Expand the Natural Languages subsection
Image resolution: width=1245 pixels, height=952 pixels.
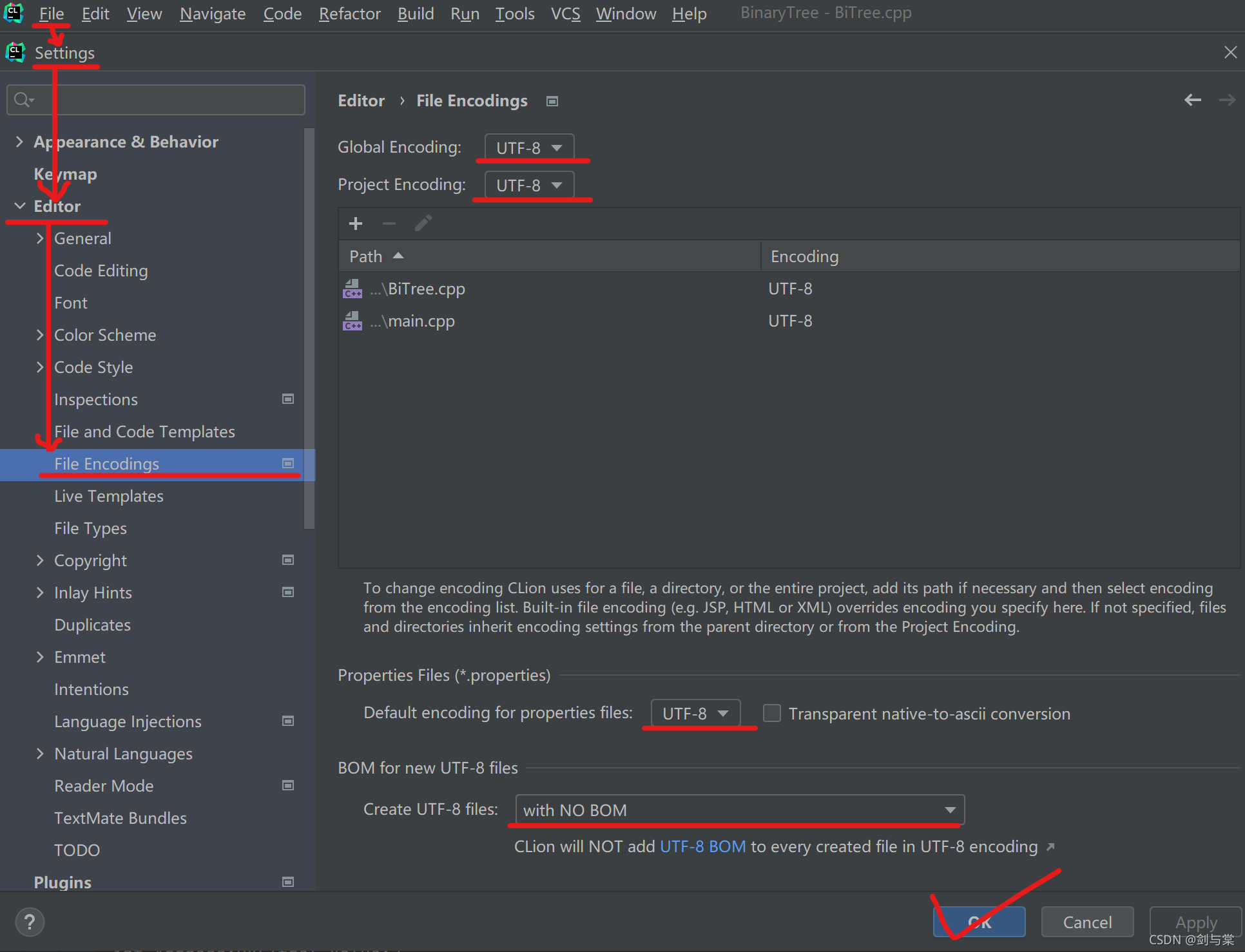(x=40, y=754)
